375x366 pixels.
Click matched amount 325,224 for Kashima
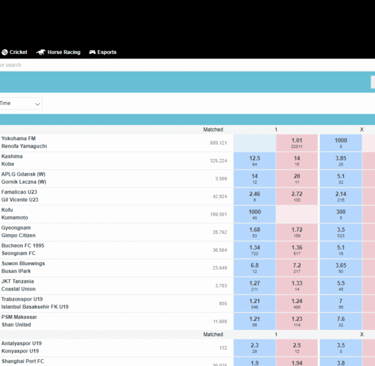tap(218, 161)
